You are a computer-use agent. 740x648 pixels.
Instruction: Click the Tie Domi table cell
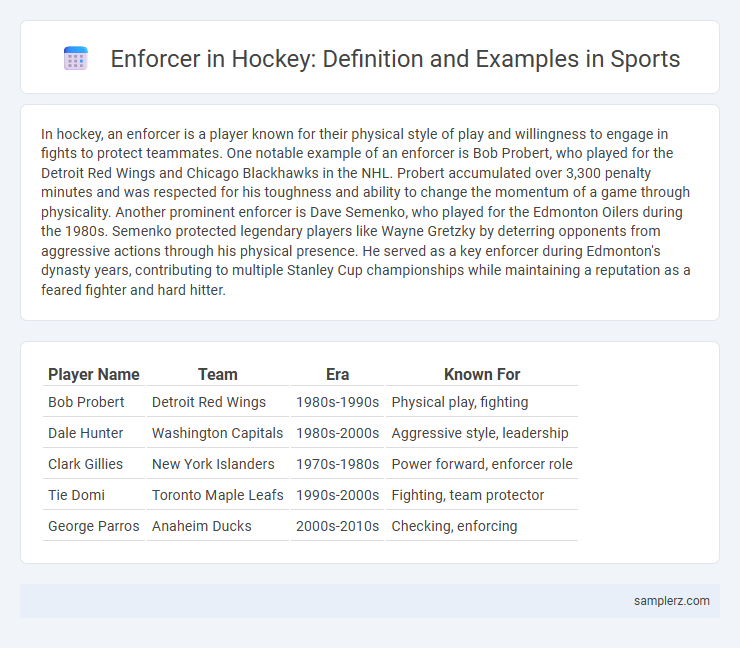94,495
